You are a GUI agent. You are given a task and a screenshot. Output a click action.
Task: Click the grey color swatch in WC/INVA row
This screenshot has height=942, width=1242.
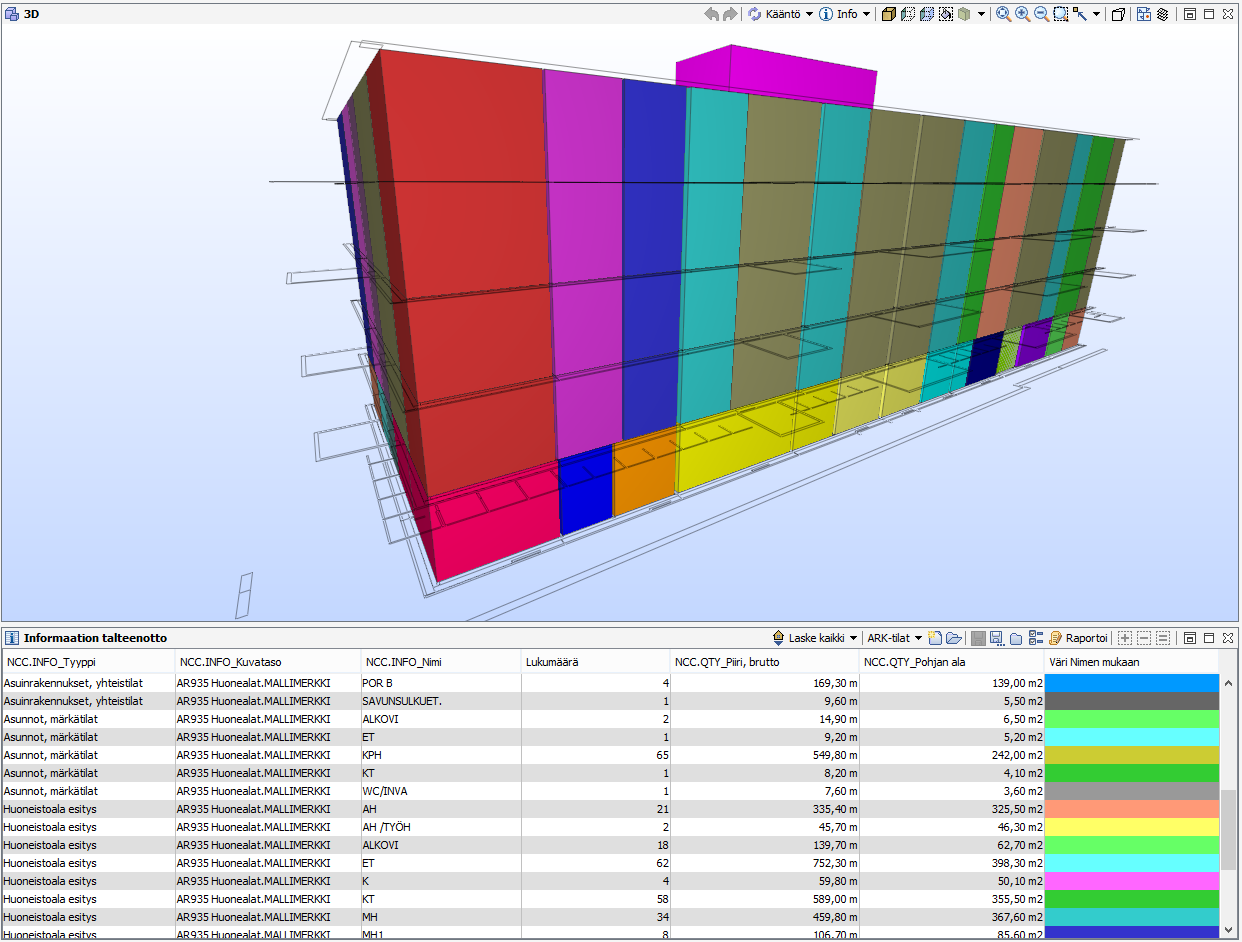coord(1132,791)
